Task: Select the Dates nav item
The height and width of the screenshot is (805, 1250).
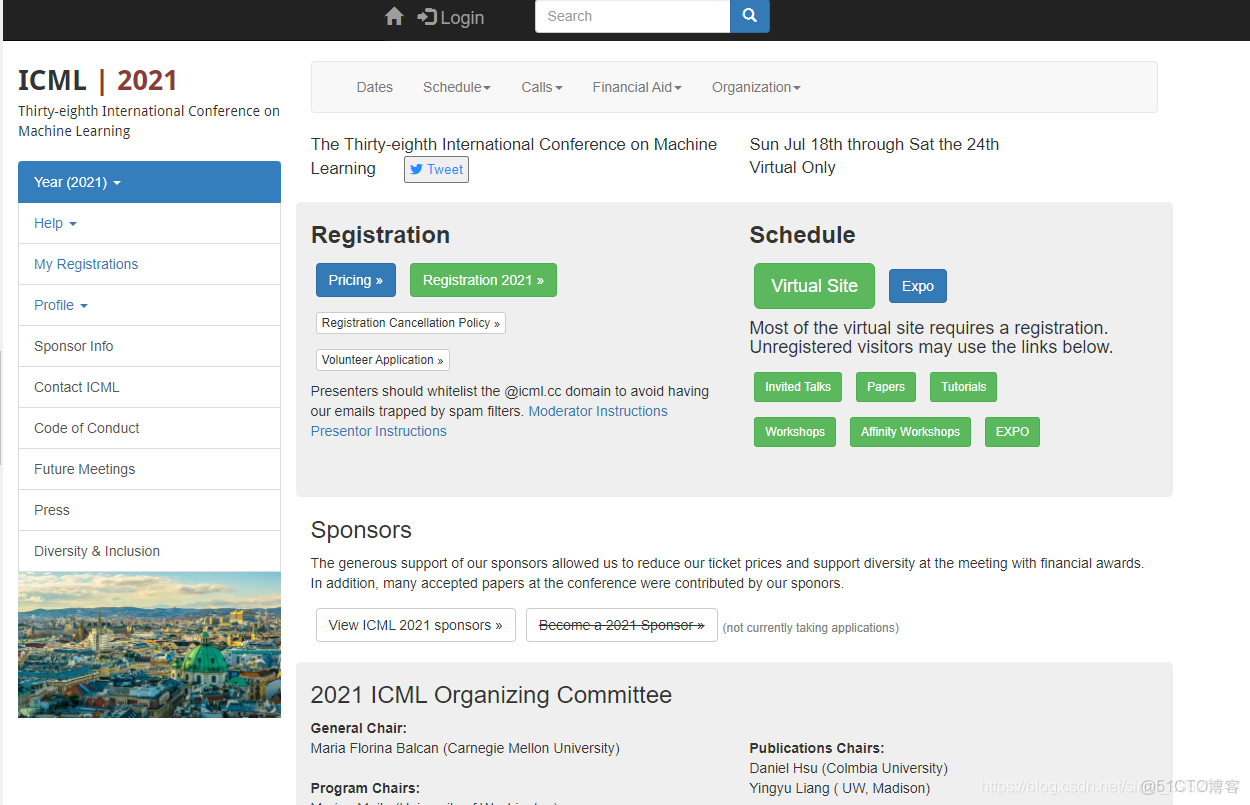Action: coord(375,87)
